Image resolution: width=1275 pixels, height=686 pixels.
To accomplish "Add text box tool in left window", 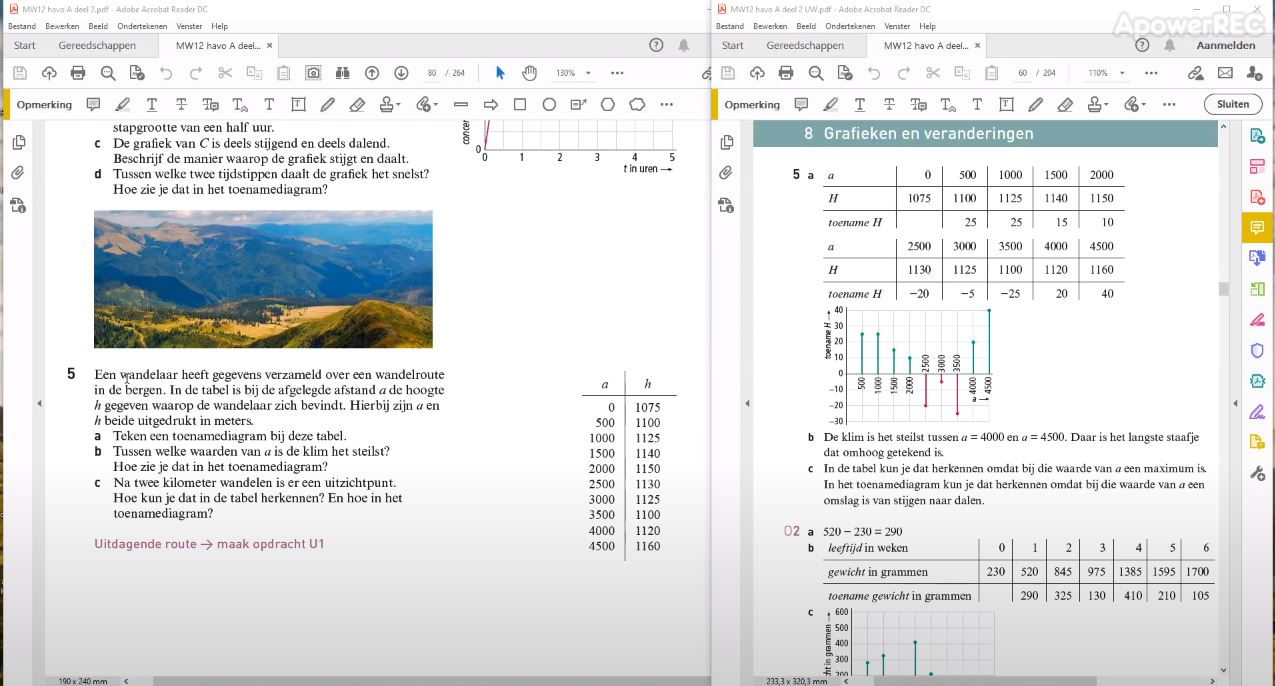I will [298, 104].
